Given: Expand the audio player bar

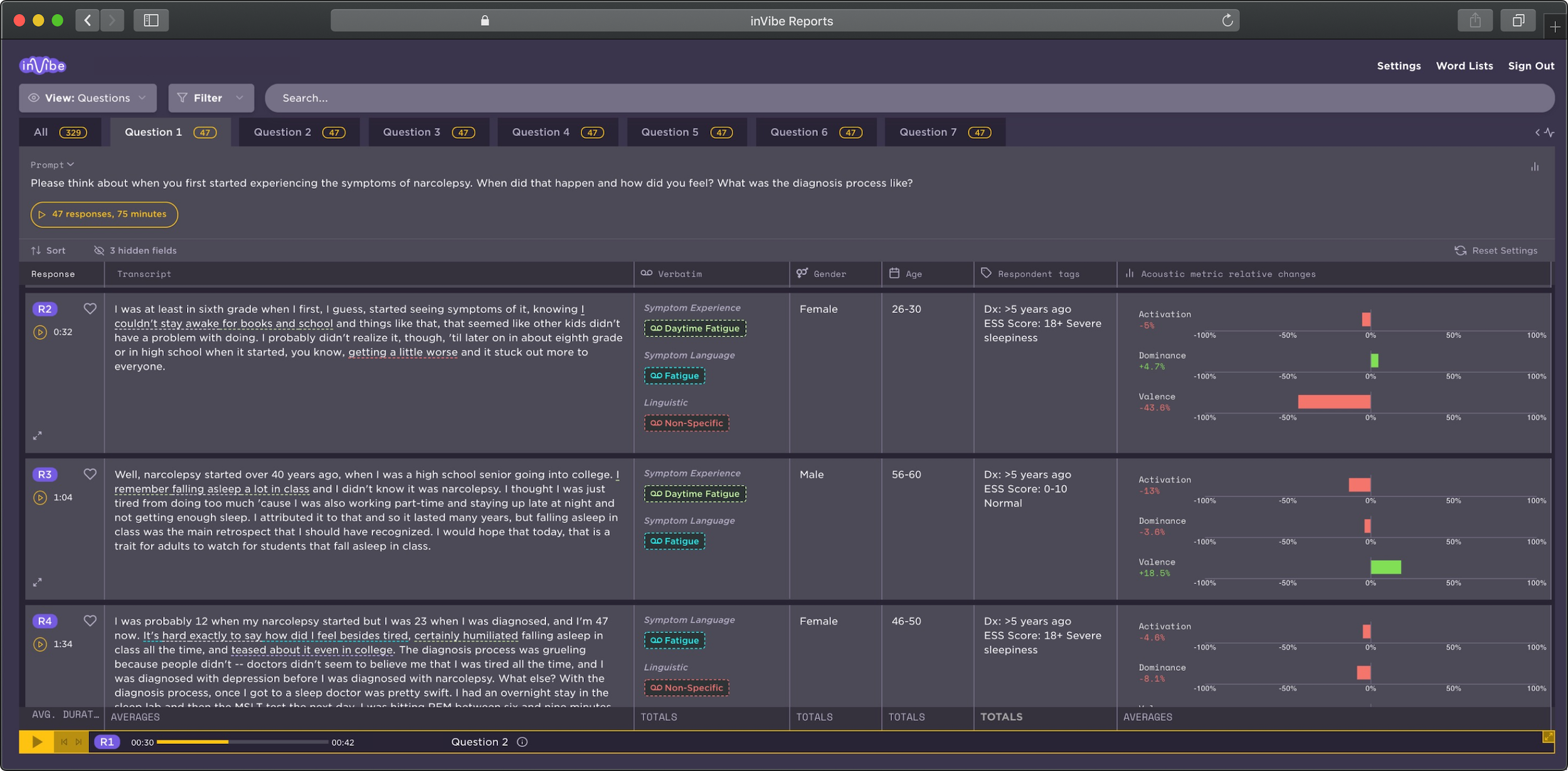Looking at the screenshot, I should pyautogui.click(x=1548, y=737).
